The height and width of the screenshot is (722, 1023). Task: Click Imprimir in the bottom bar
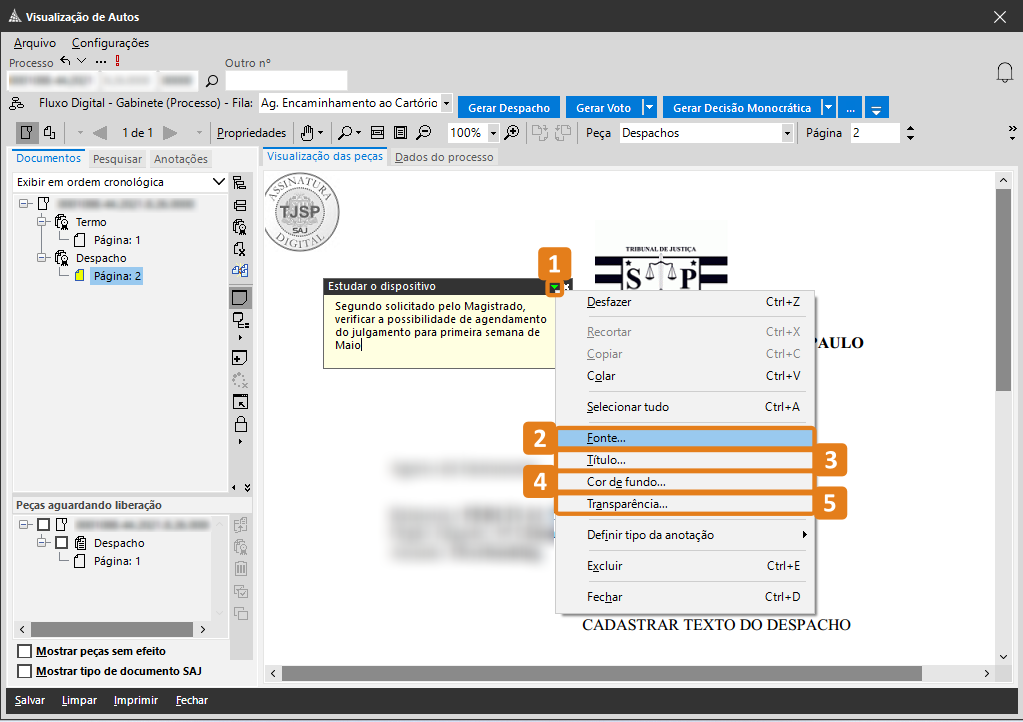[x=136, y=700]
